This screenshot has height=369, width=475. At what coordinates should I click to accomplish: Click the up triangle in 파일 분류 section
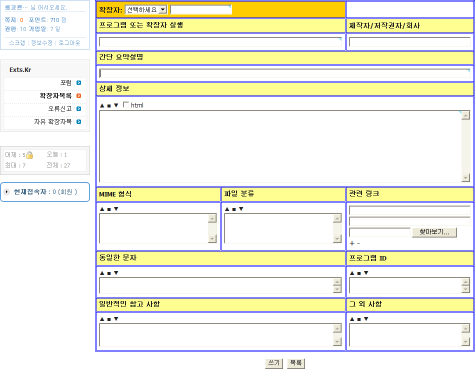coord(227,209)
